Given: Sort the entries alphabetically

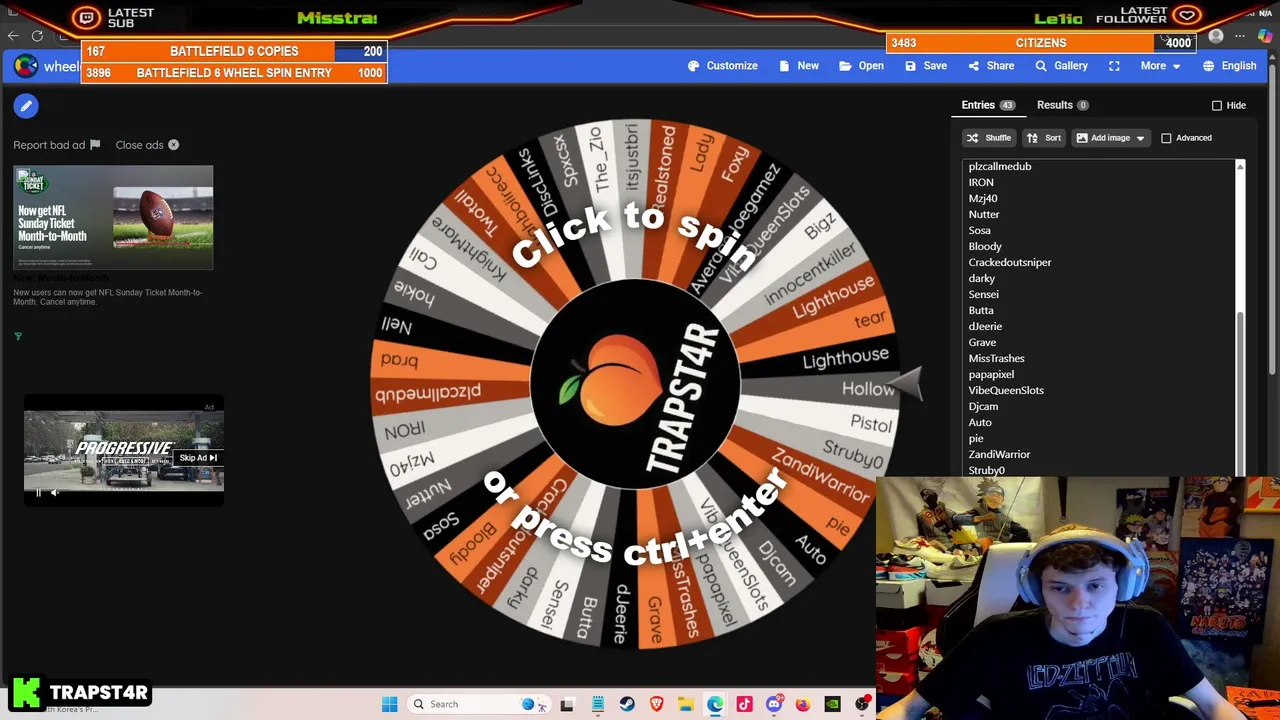Looking at the screenshot, I should pos(1043,138).
